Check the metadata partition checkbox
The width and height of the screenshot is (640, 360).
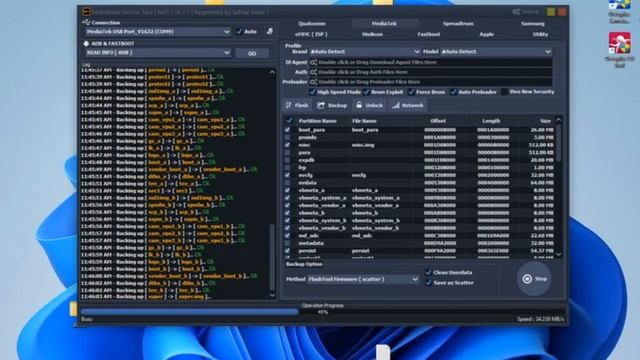(x=287, y=243)
